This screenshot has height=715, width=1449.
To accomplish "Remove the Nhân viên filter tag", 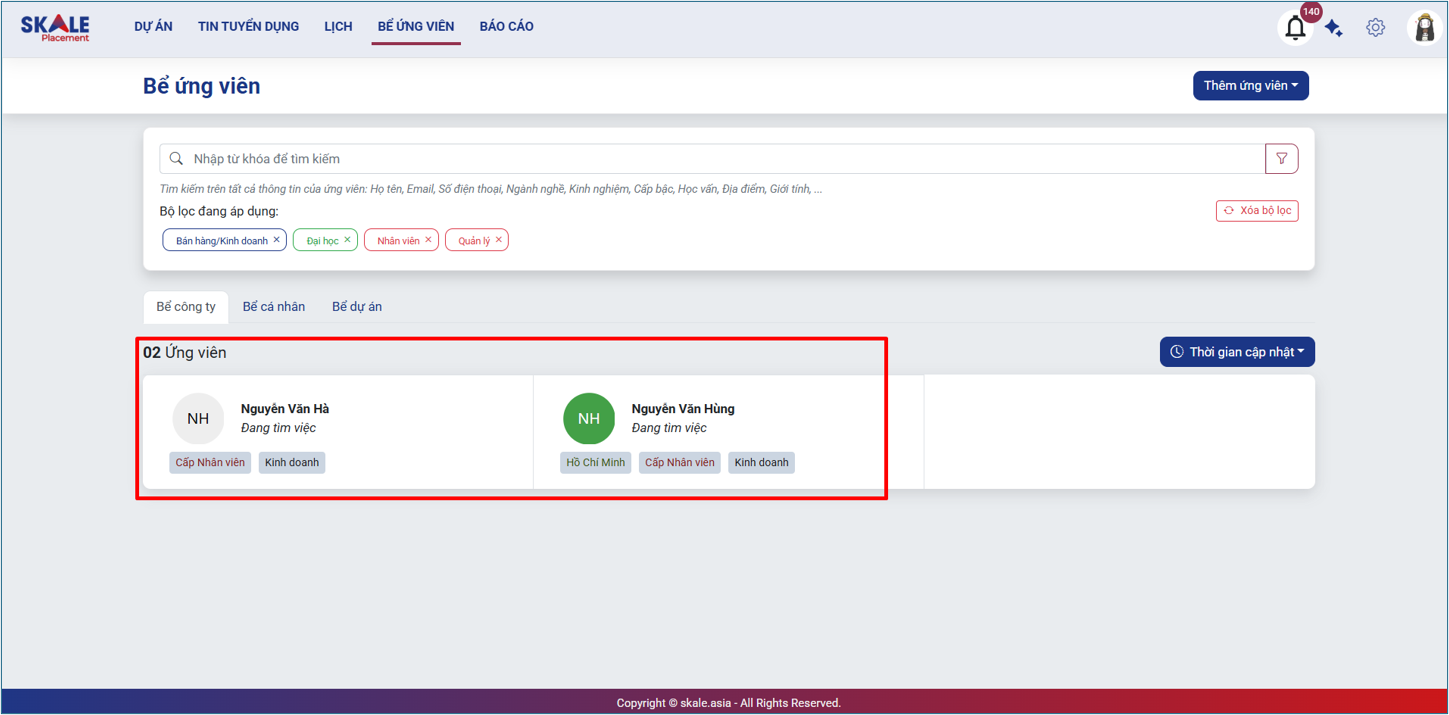I will coord(429,240).
